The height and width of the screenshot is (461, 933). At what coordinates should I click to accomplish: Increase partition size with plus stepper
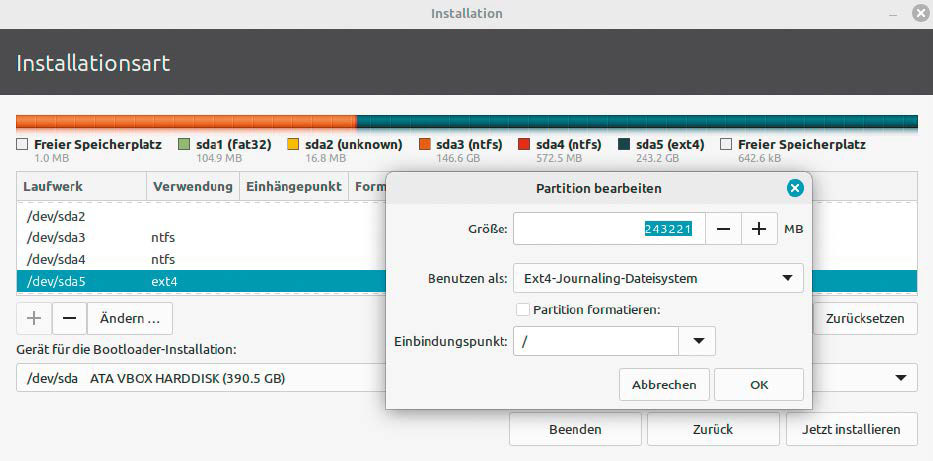759,229
